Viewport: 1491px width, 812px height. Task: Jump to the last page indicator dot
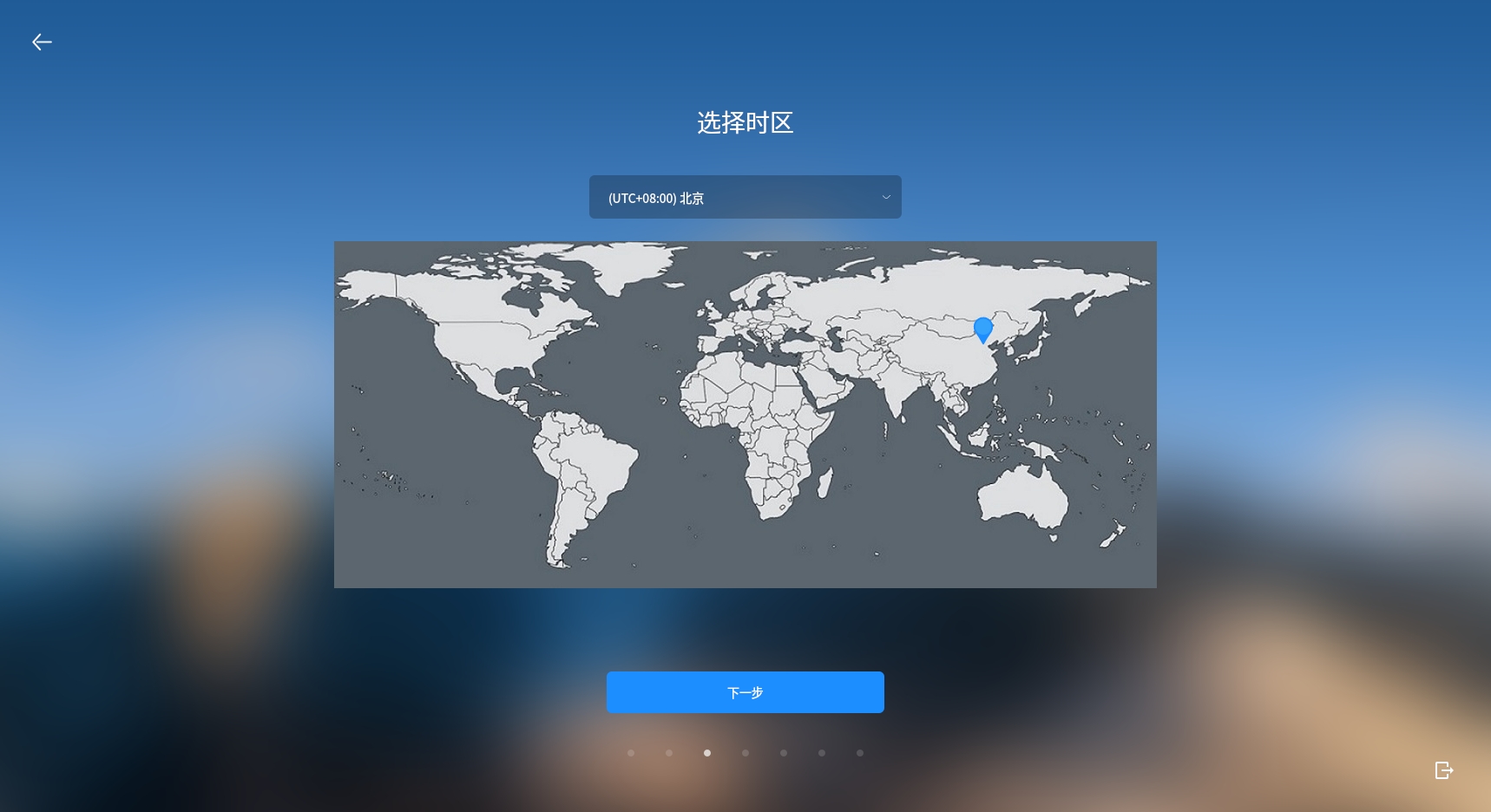point(860,753)
